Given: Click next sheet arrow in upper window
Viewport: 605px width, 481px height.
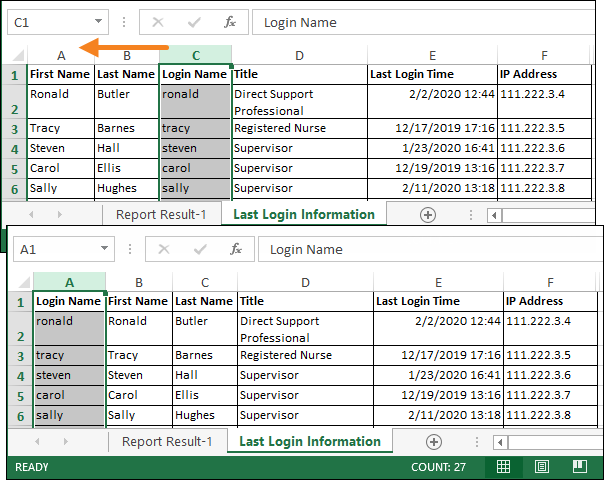Looking at the screenshot, I should 59,214.
